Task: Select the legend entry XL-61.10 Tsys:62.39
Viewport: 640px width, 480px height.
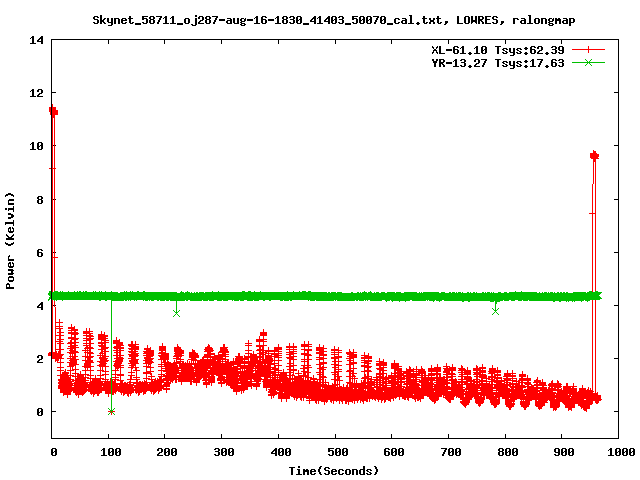Action: click(x=498, y=50)
